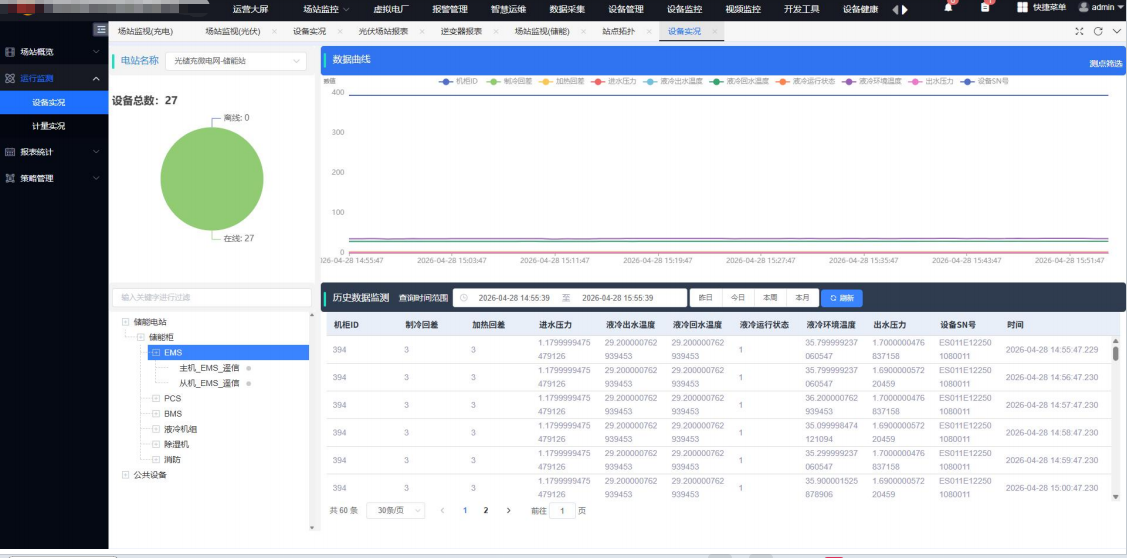Close the 站点拓扑 tab

(x=648, y=32)
